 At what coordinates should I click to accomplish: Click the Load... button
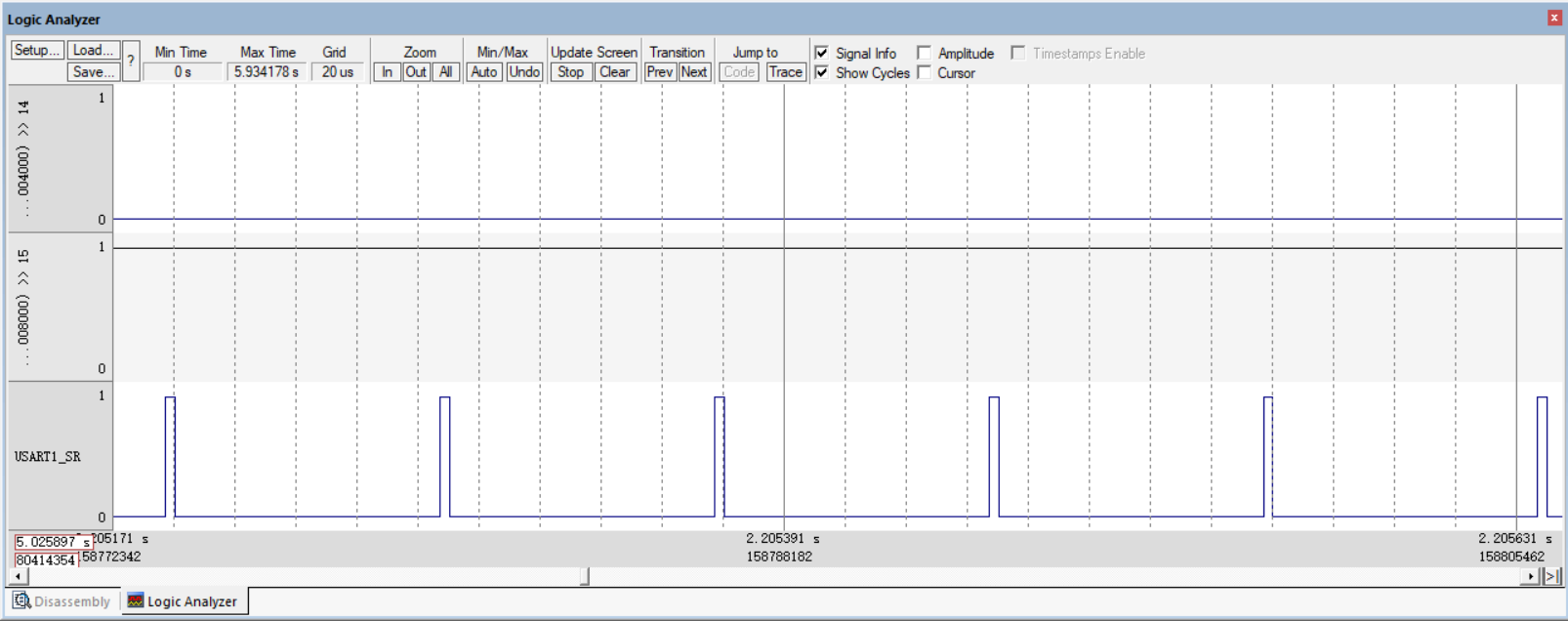pos(94,50)
